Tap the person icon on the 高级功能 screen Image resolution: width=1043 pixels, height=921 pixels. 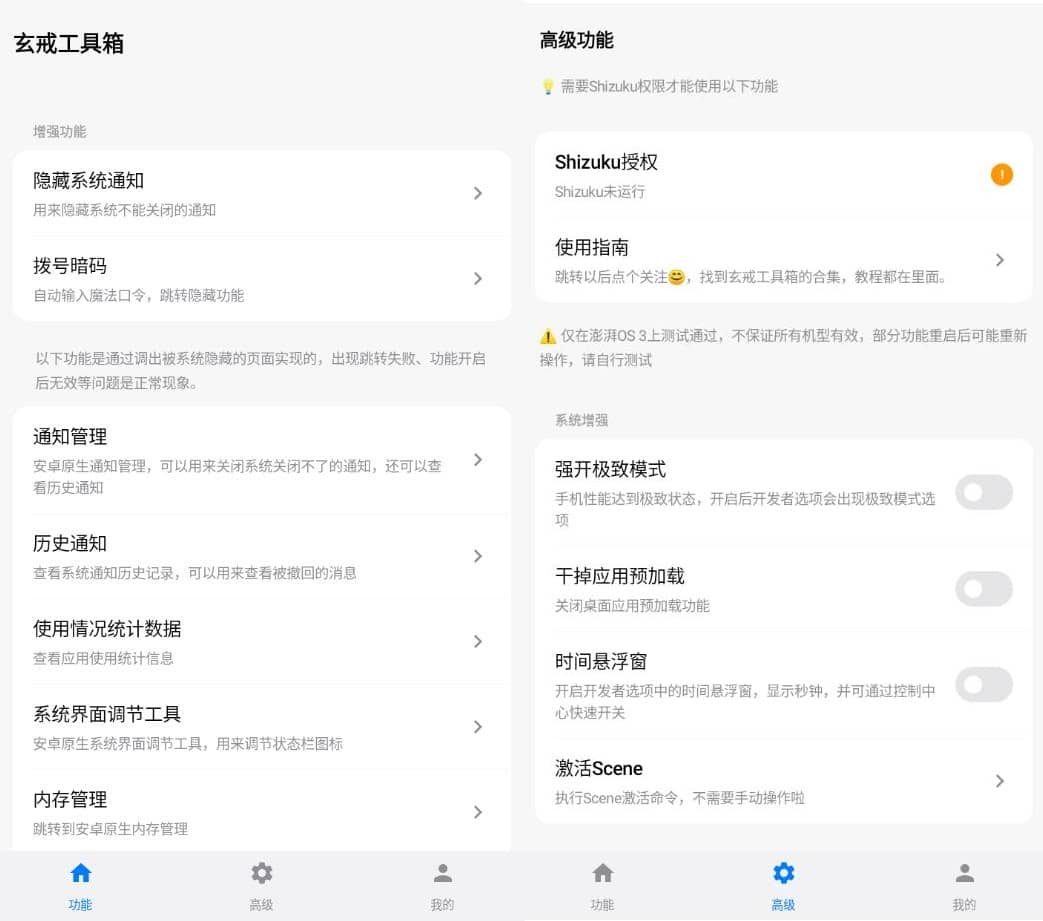pos(964,873)
